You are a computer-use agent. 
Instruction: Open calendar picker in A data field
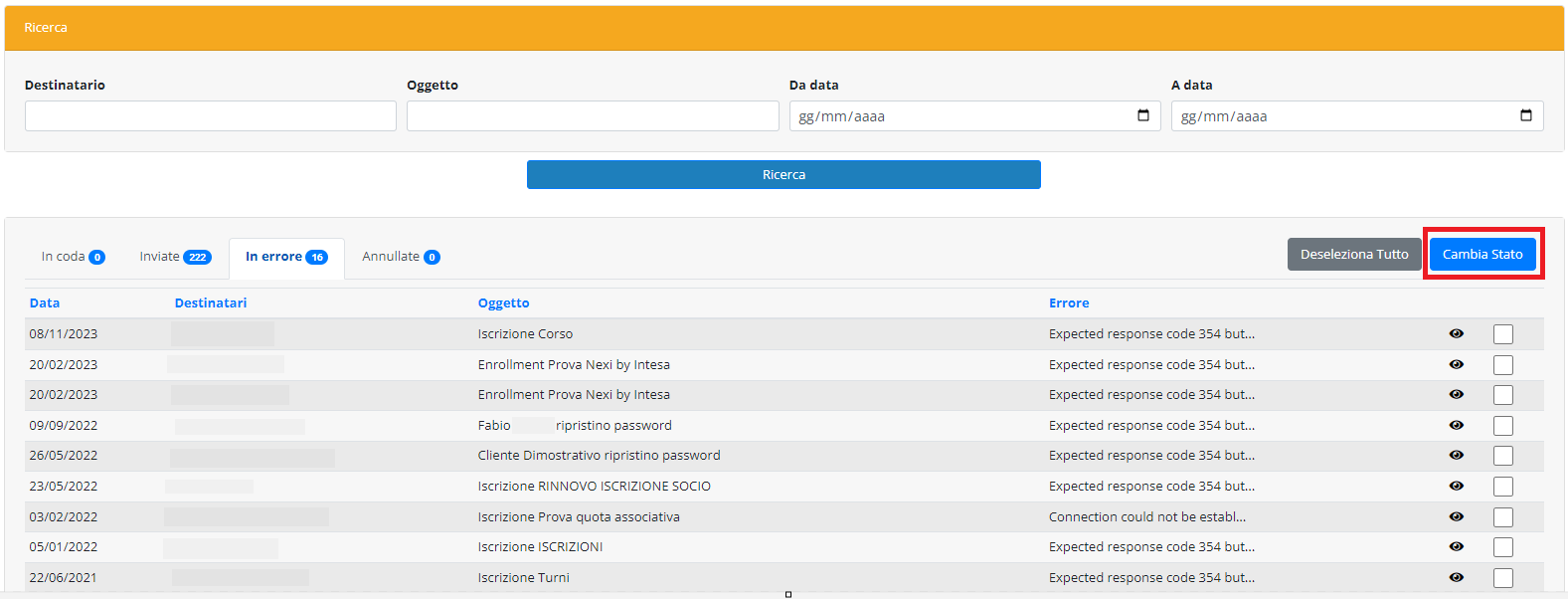pos(1525,115)
